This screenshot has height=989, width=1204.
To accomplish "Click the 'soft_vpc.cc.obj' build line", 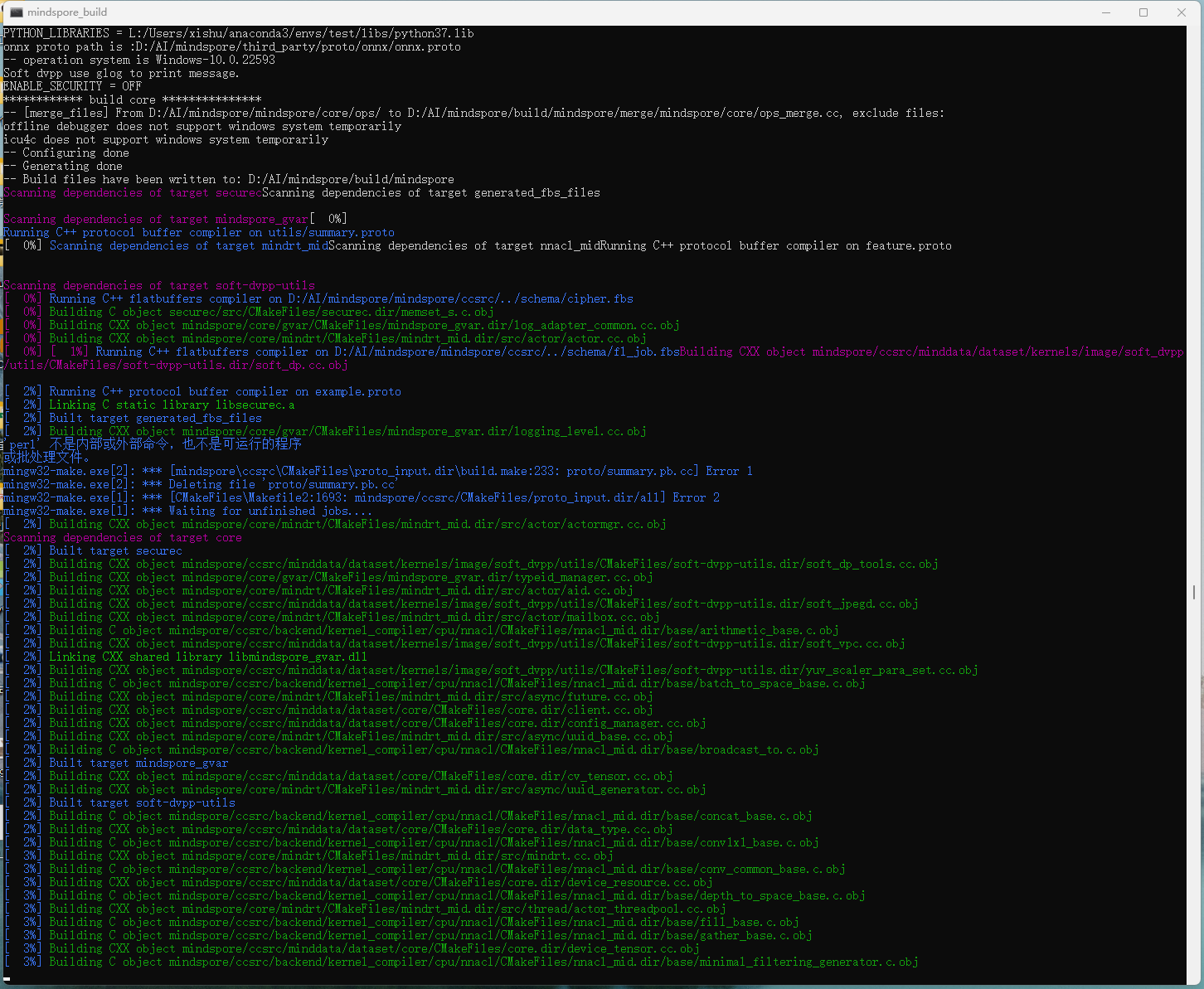I will tap(454, 643).
